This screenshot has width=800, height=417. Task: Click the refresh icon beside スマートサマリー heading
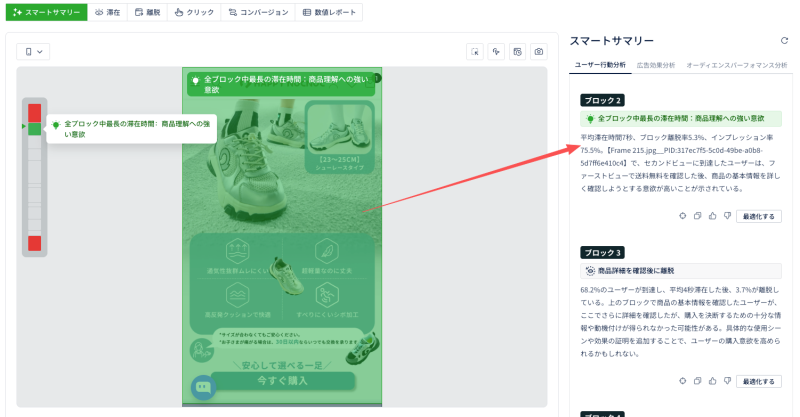click(x=784, y=41)
